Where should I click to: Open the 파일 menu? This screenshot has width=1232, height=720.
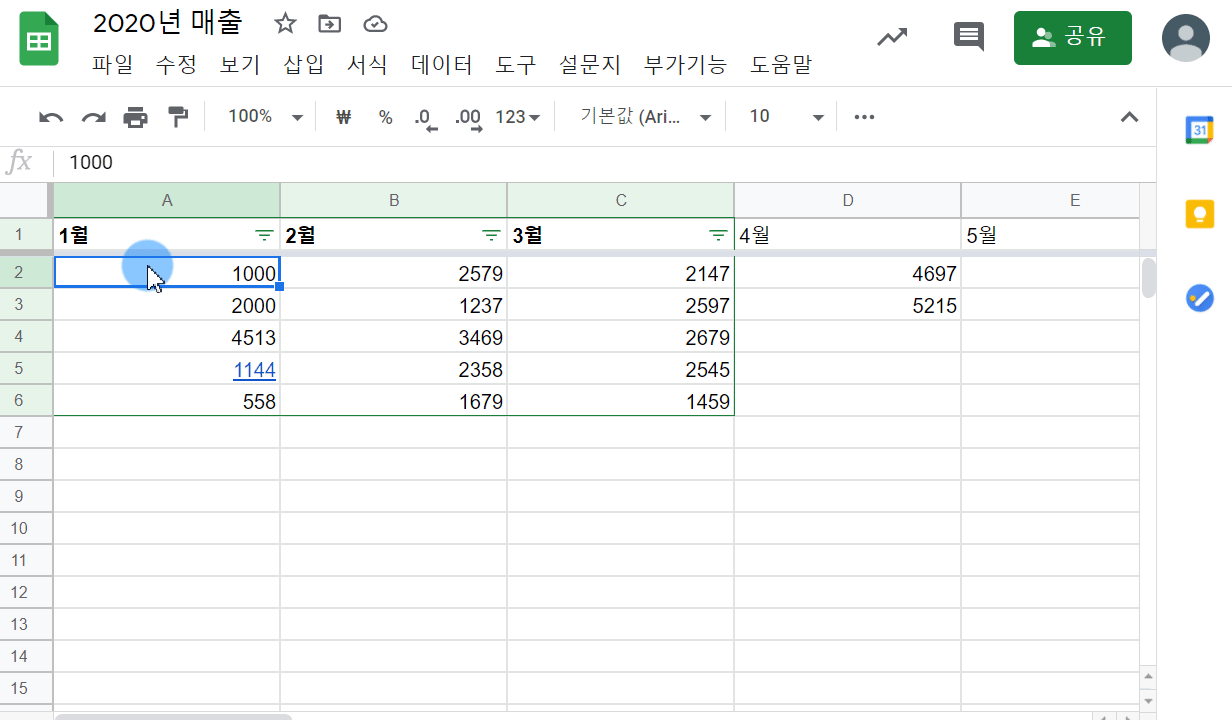[112, 65]
